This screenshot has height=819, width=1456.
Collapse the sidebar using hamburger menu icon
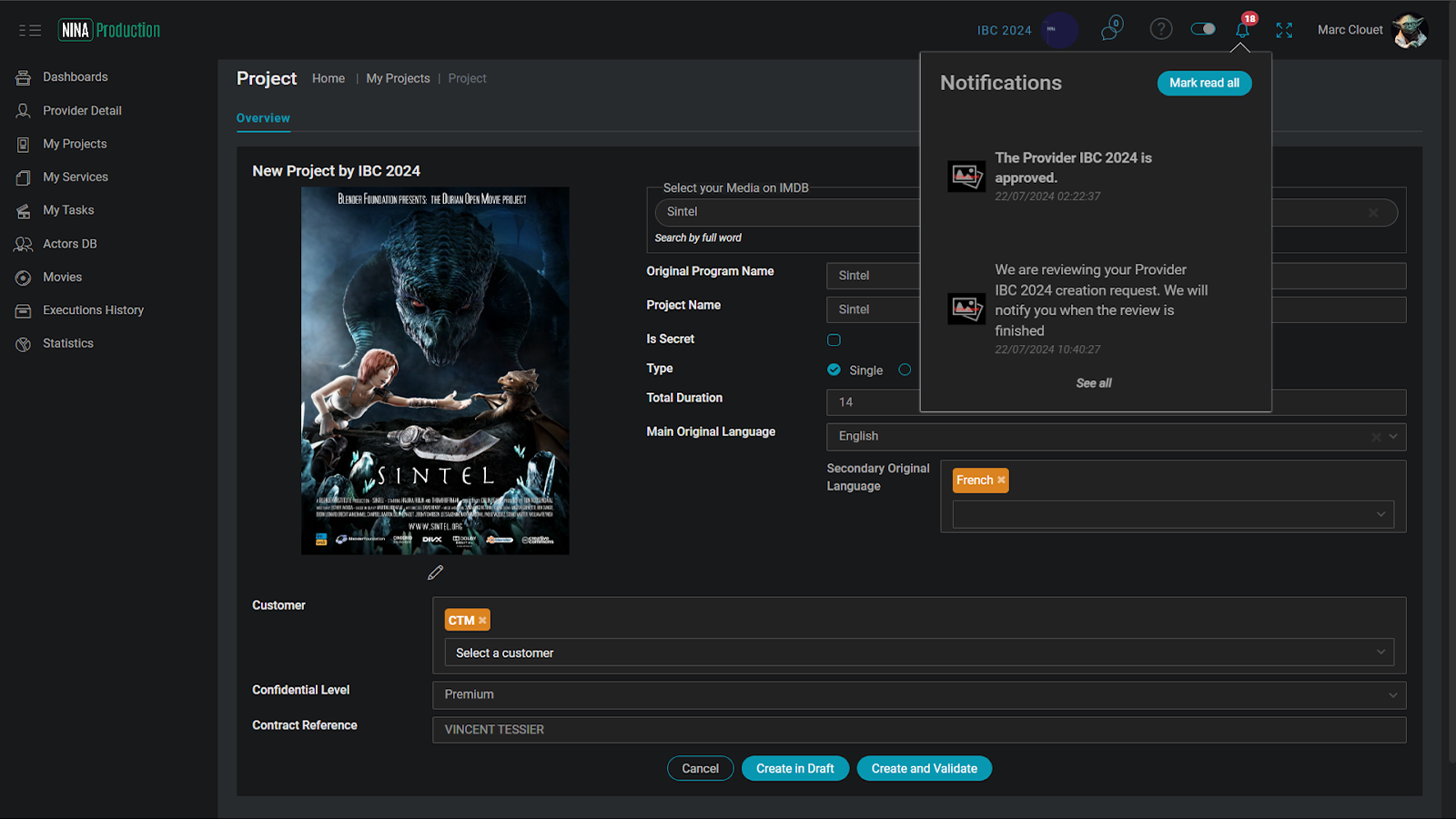tap(30, 30)
